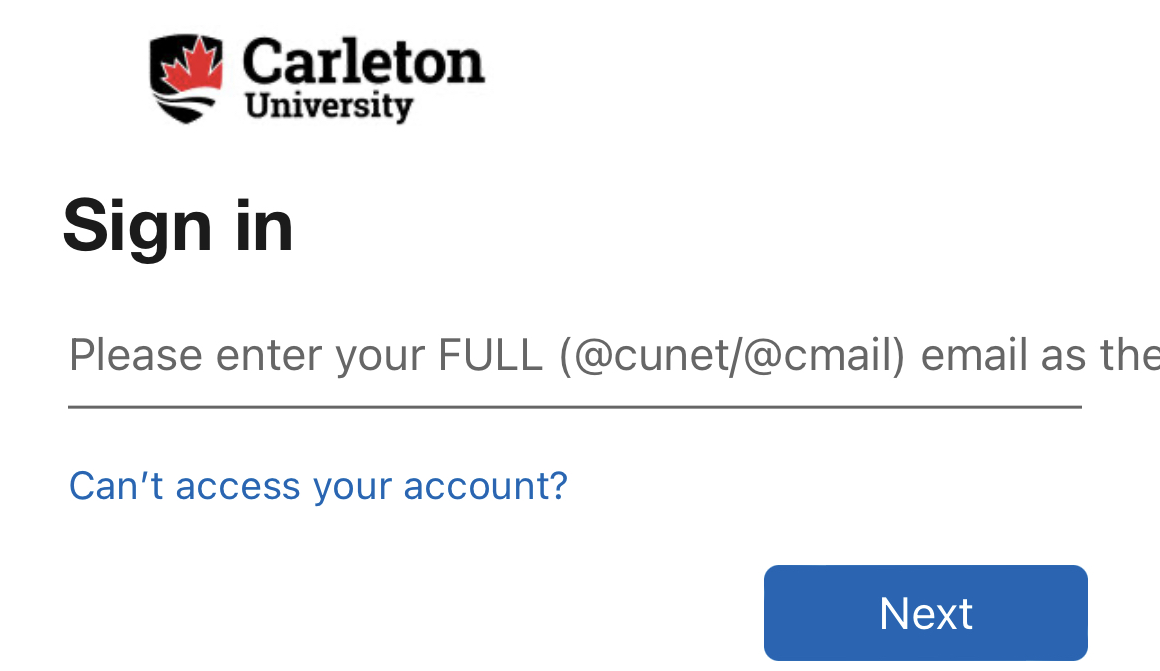Click the Carleton University wordmark

[x=362, y=78]
